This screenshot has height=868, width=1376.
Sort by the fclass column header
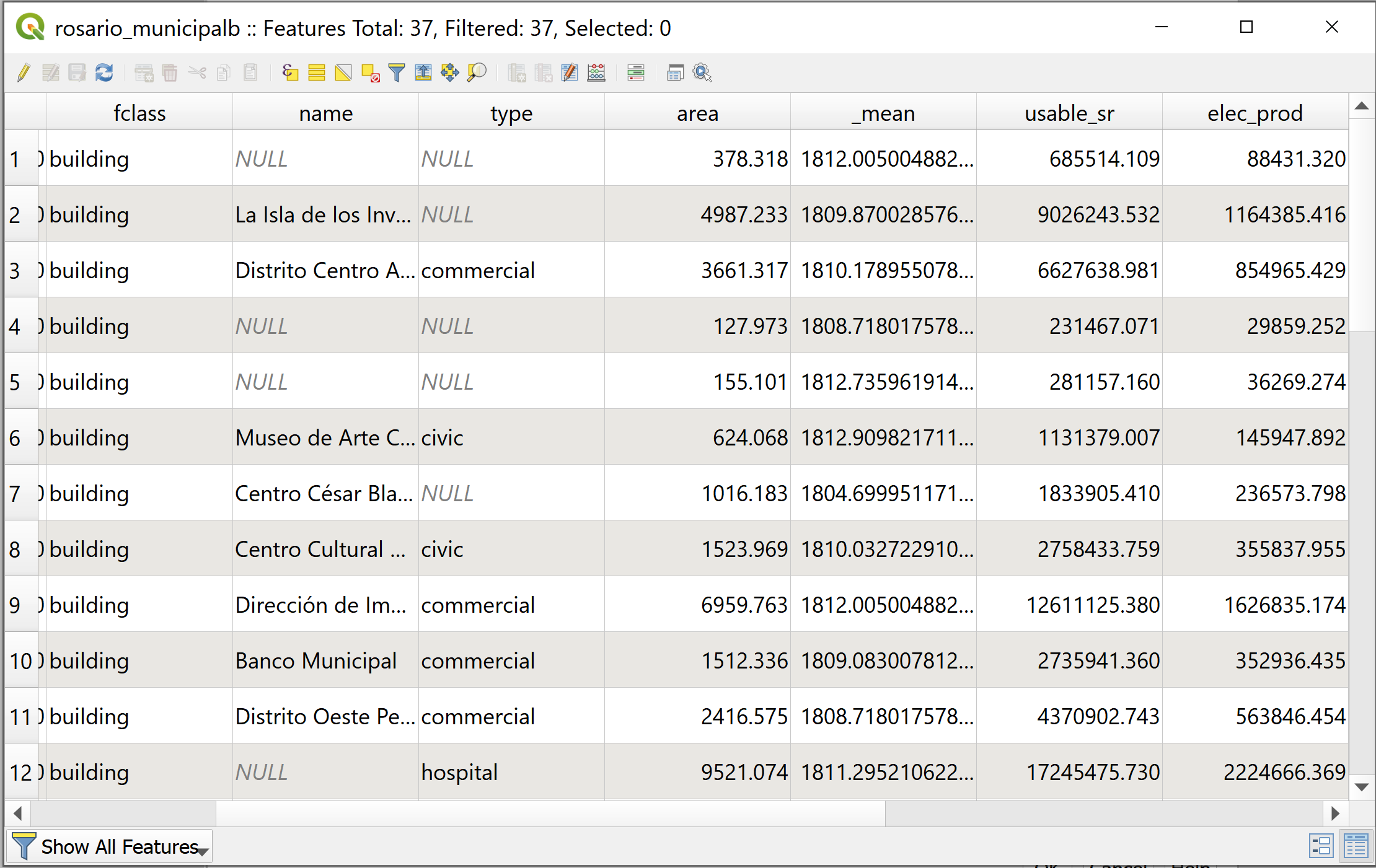tap(139, 113)
